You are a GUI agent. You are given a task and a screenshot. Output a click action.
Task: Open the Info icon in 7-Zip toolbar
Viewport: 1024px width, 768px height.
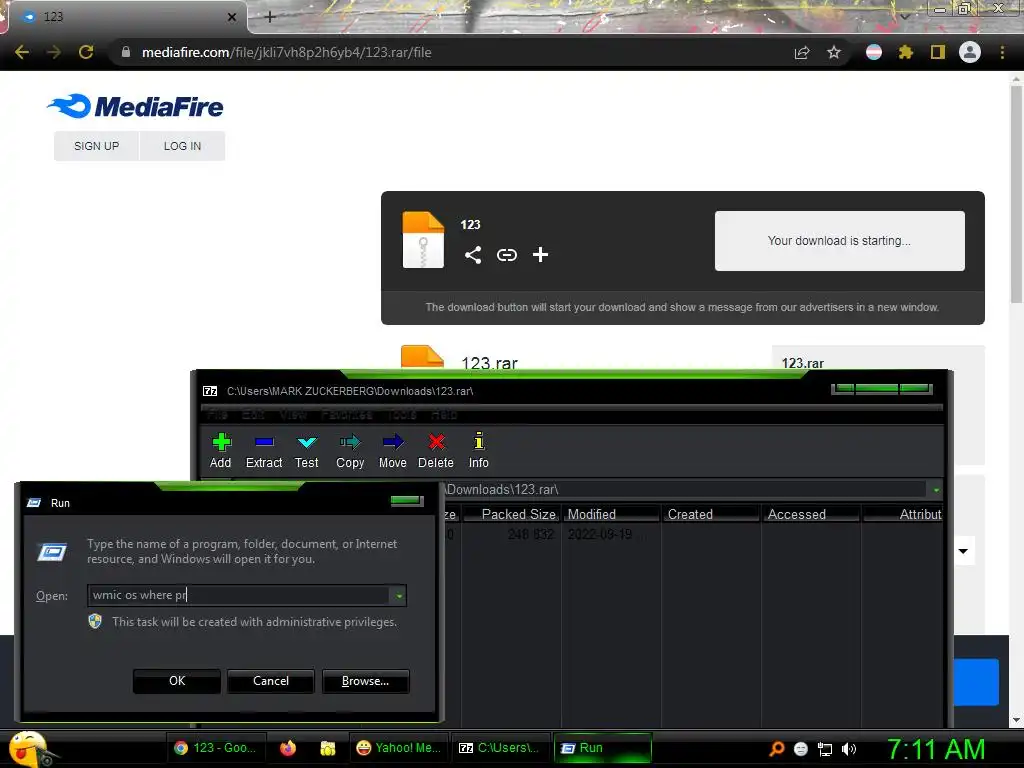click(479, 441)
